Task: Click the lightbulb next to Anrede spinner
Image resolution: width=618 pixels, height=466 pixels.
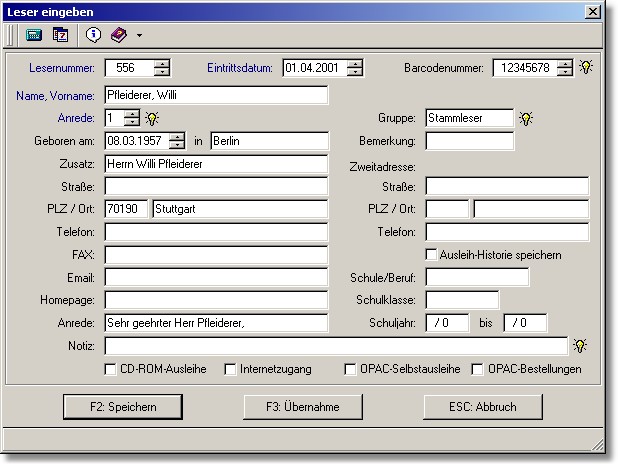Action: (x=153, y=118)
